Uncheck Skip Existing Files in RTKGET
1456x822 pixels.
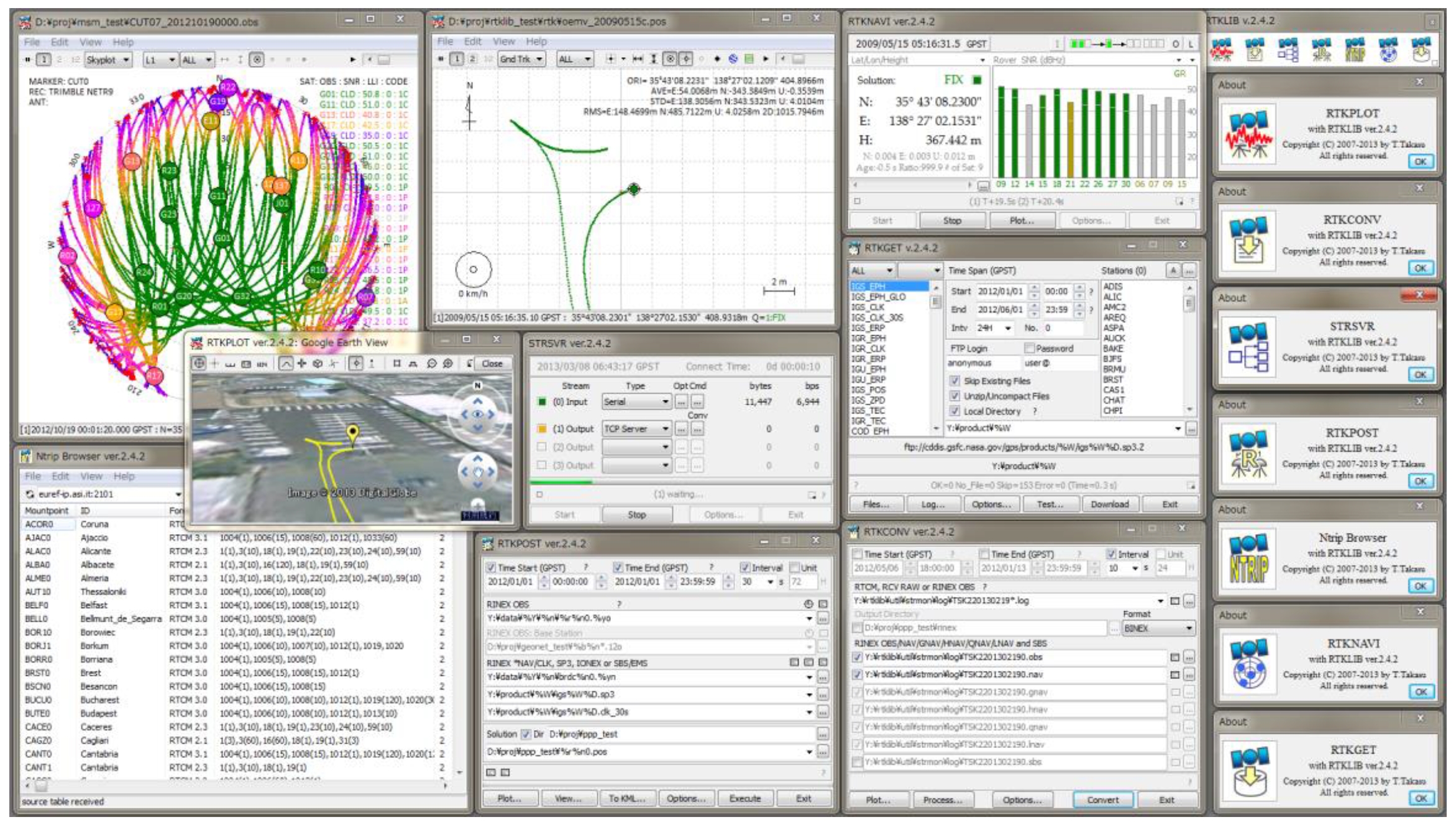pos(955,381)
